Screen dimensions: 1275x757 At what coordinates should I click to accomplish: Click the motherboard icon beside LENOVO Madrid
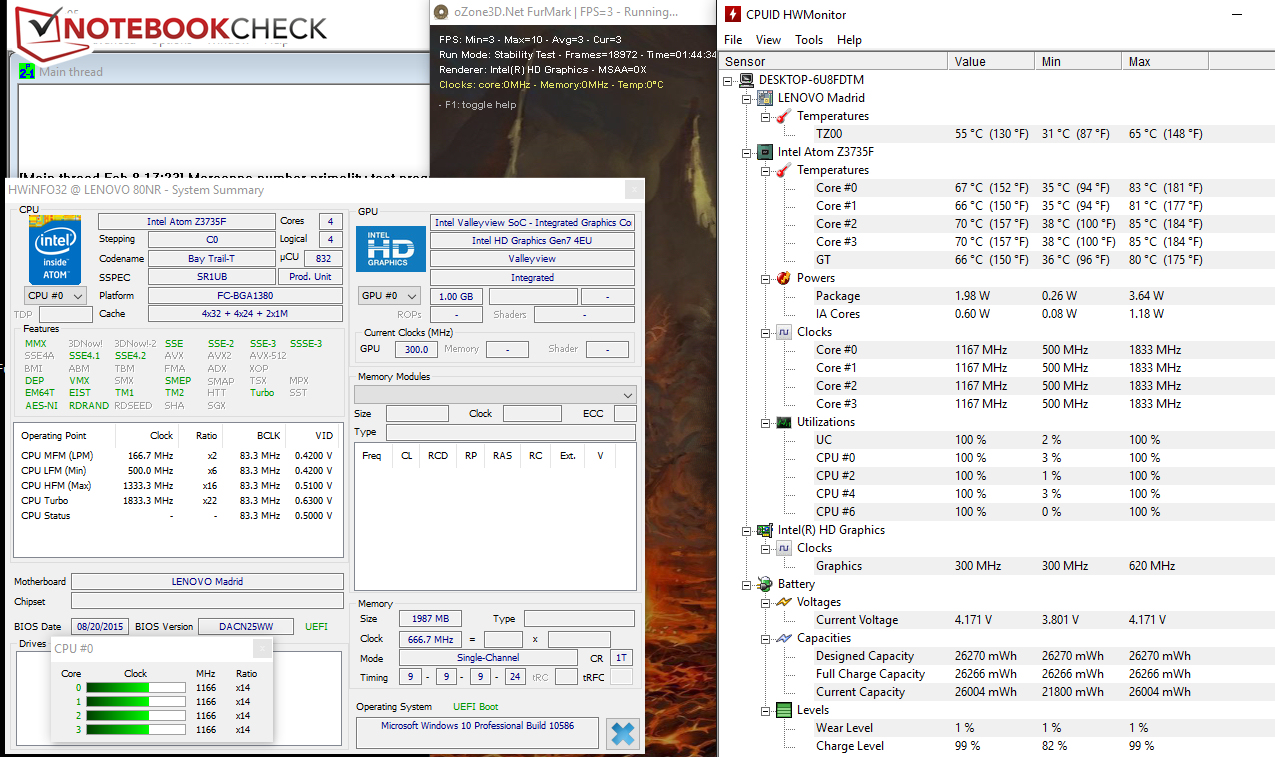[x=766, y=98]
